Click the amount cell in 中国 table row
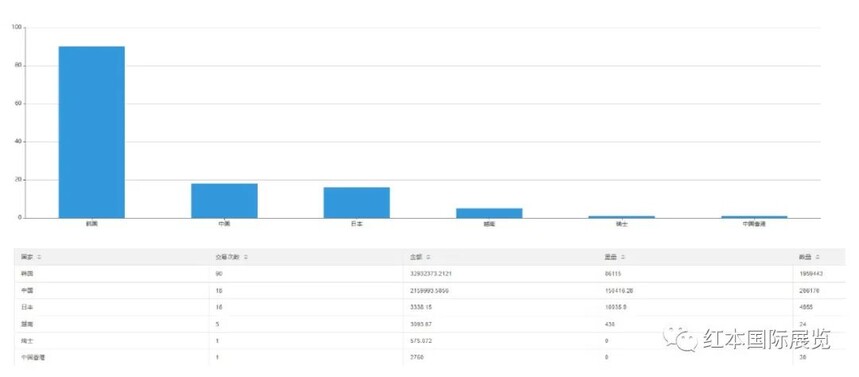The height and width of the screenshot is (377, 859). tap(429, 290)
